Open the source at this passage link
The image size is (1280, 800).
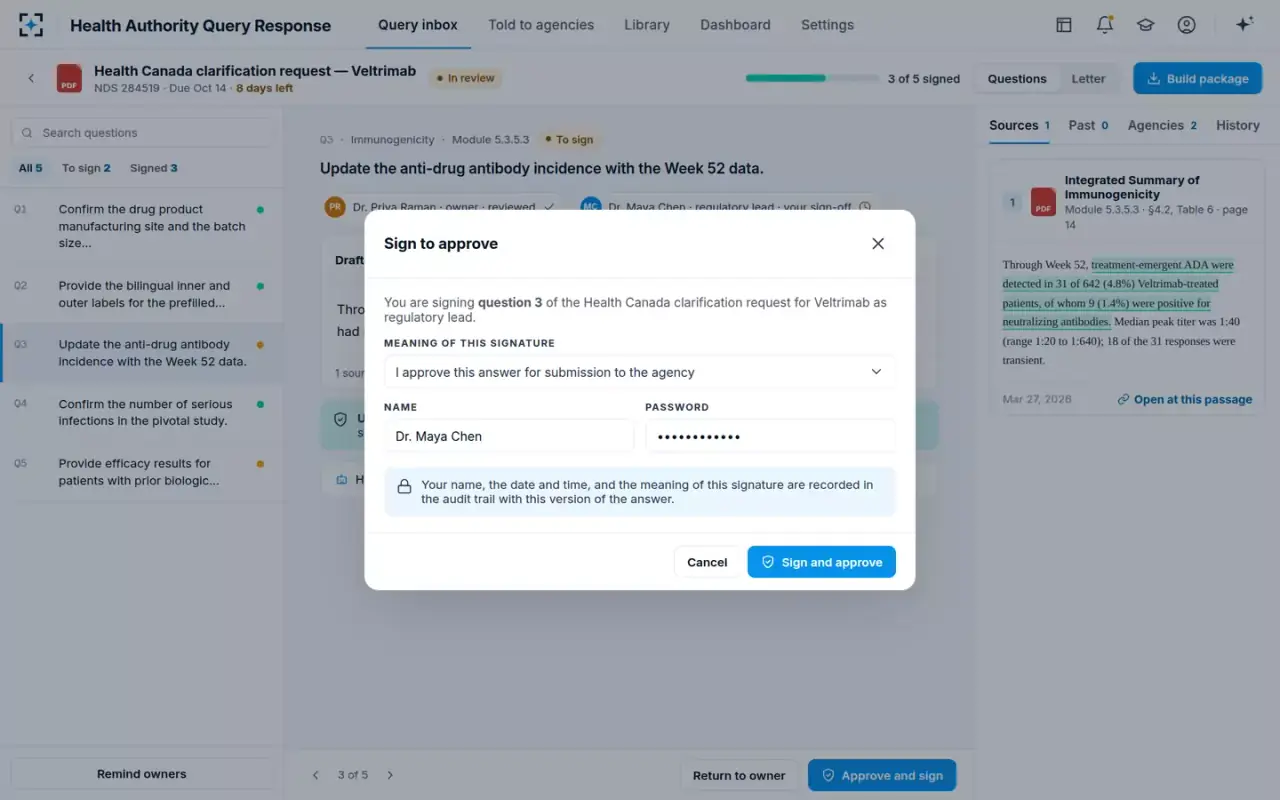click(1185, 399)
